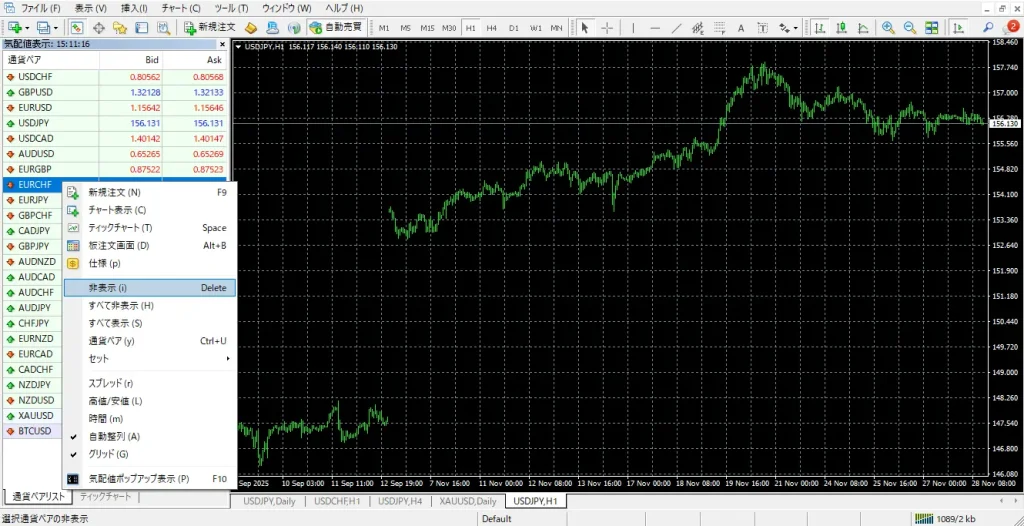Screen dimensions: 1024x526
Task: Toggle 自動整列 (A) checked option
Action: 114,437
